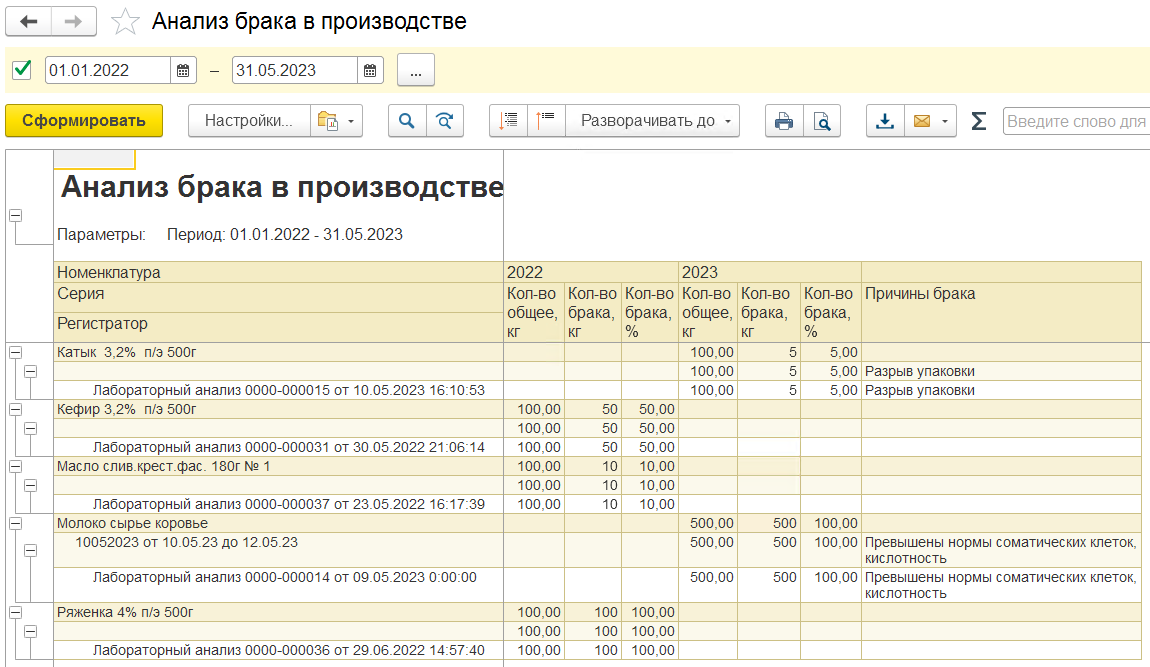
Task: Collapse the Катык 3,2% п/э 500г group
Action: click(x=15, y=352)
